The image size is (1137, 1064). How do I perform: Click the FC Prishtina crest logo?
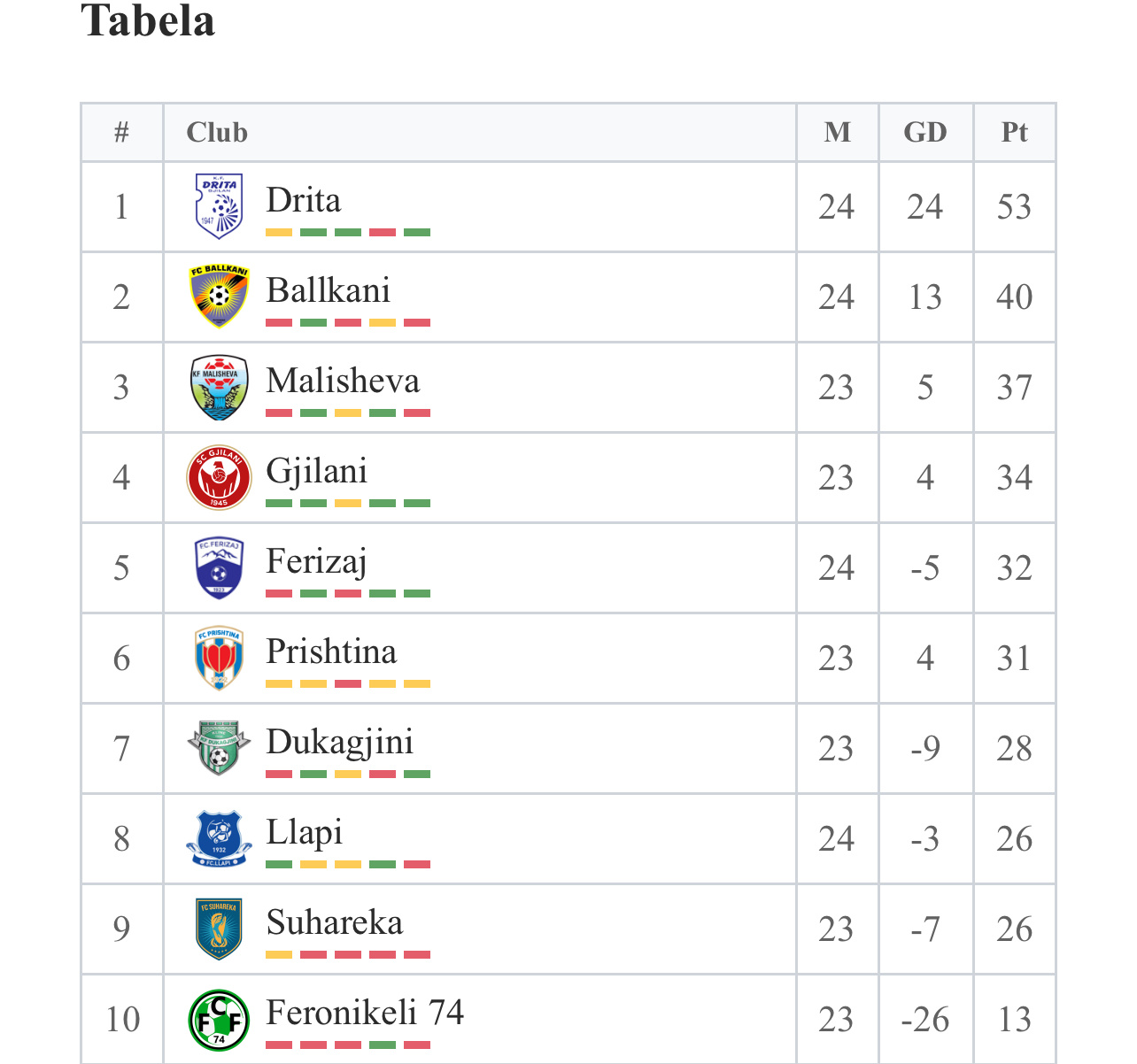[219, 658]
